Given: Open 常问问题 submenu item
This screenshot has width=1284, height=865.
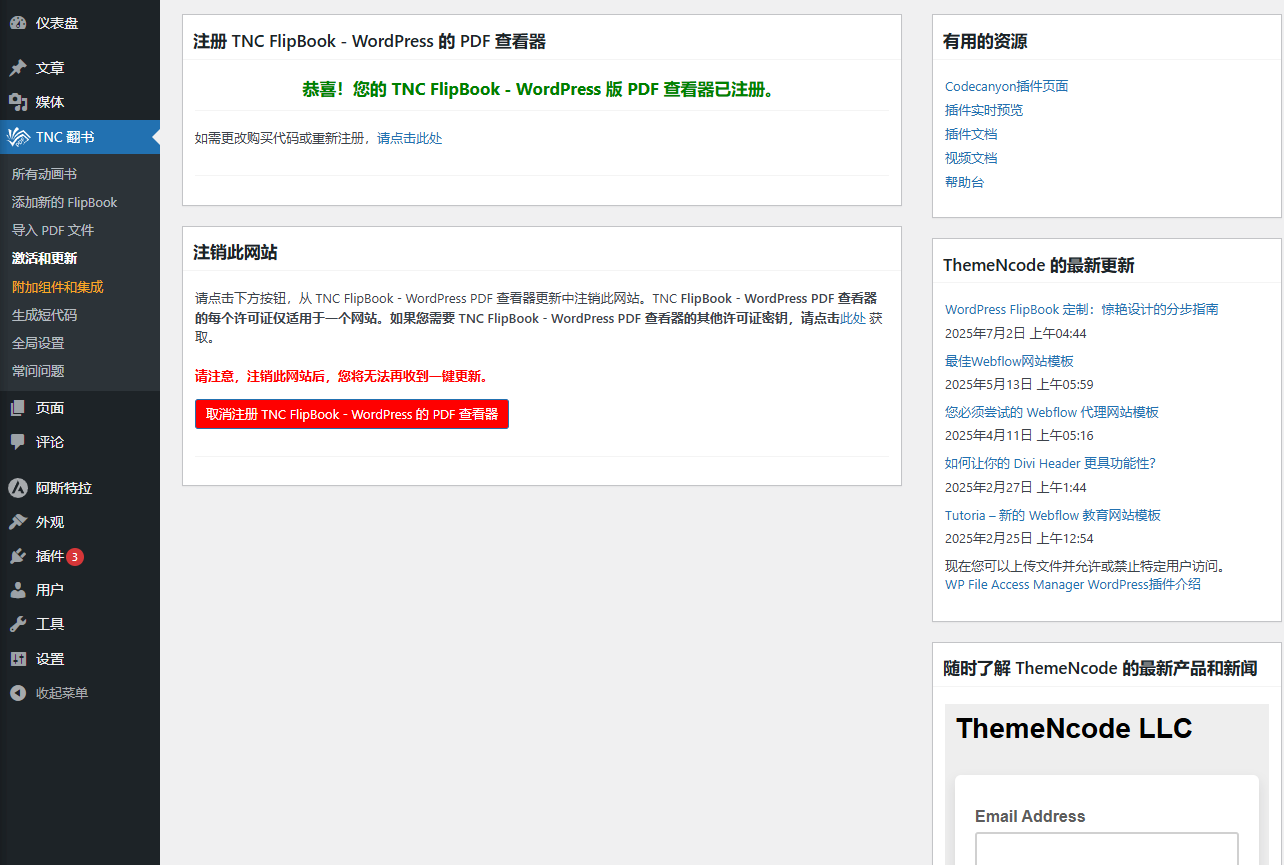Looking at the screenshot, I should tap(38, 371).
